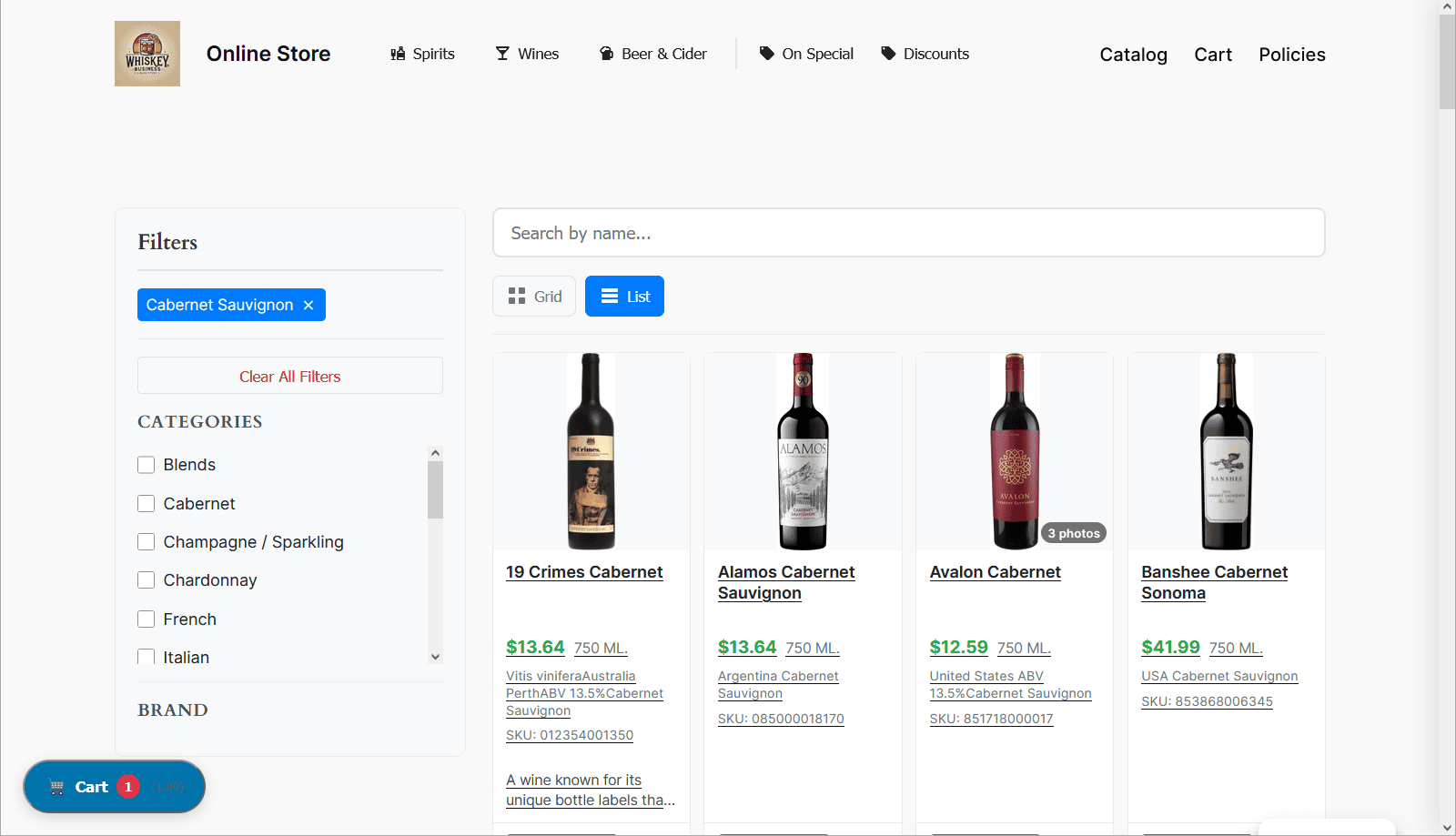The image size is (1456, 836).
Task: Check the Champagne / Sparkling box
Action: click(x=146, y=542)
